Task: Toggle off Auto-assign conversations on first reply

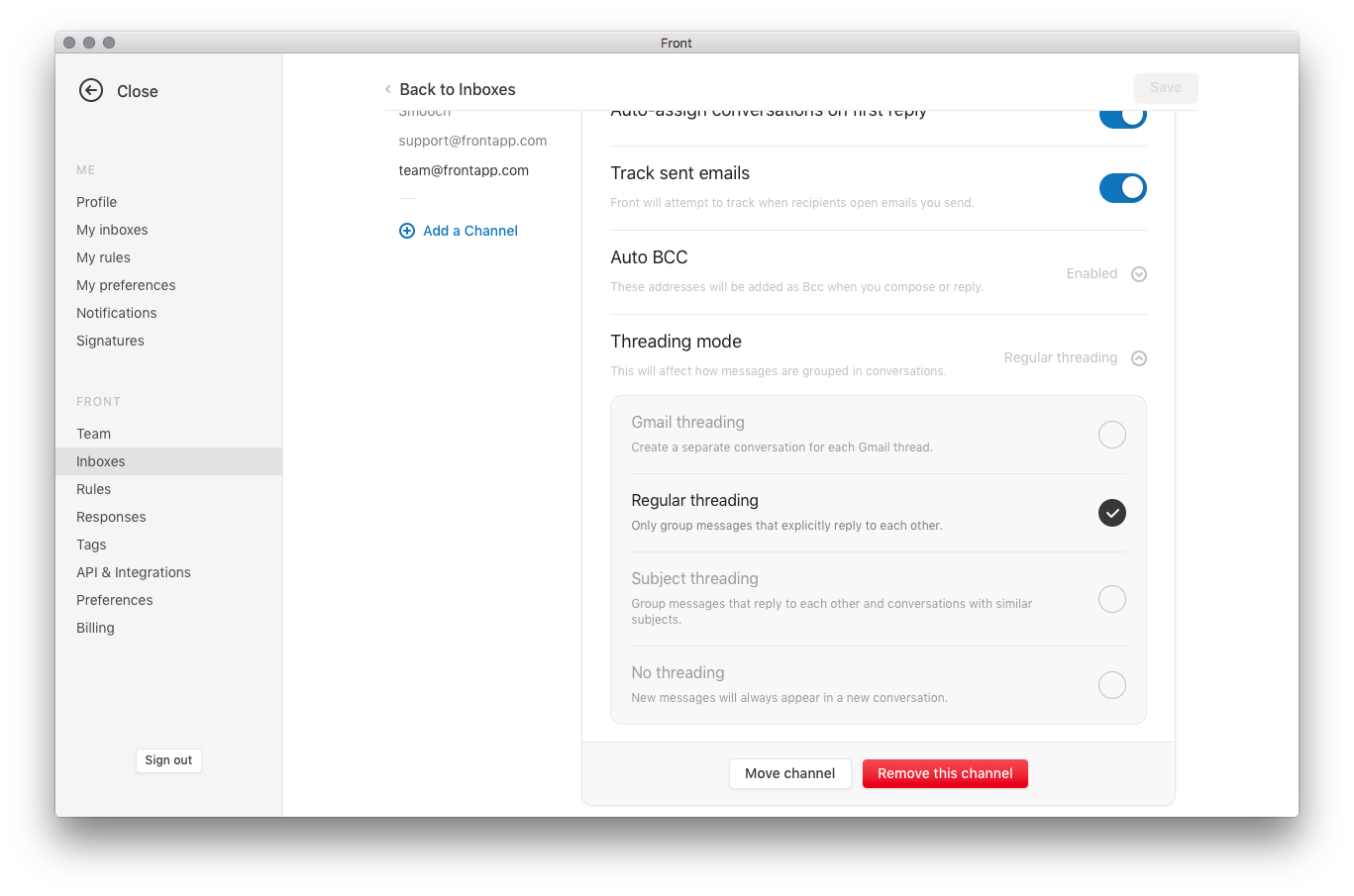Action: 1122,115
